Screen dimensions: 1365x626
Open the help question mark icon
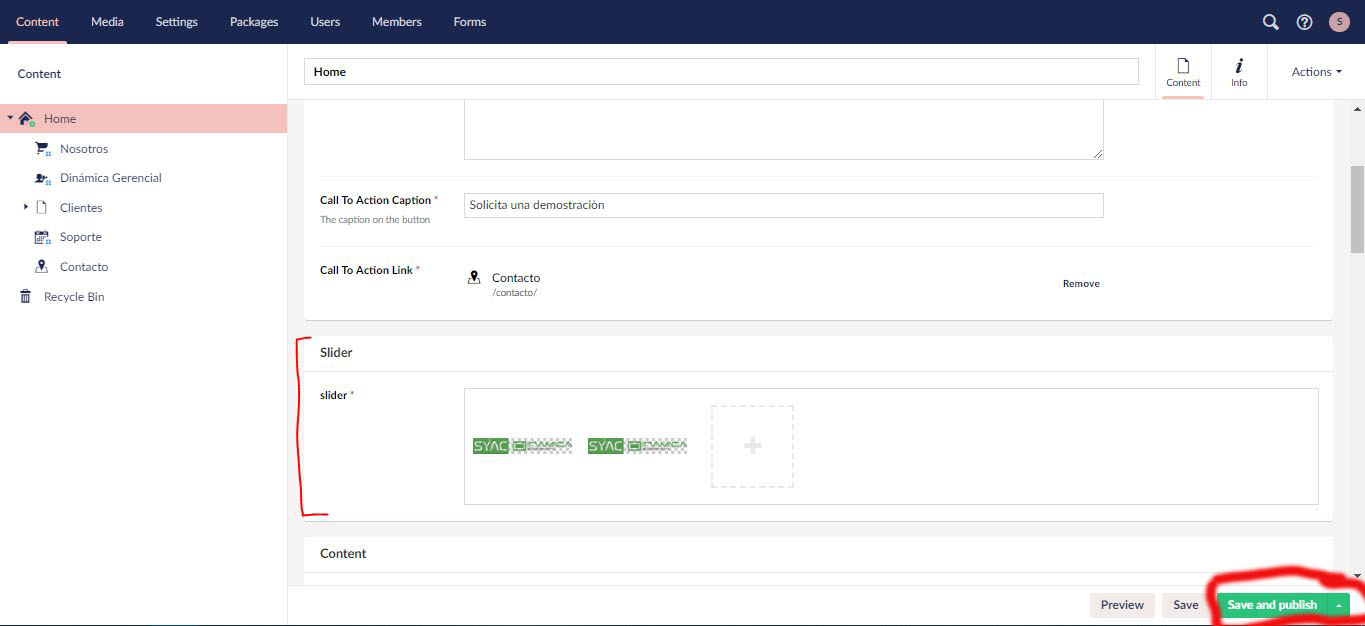coord(1304,22)
